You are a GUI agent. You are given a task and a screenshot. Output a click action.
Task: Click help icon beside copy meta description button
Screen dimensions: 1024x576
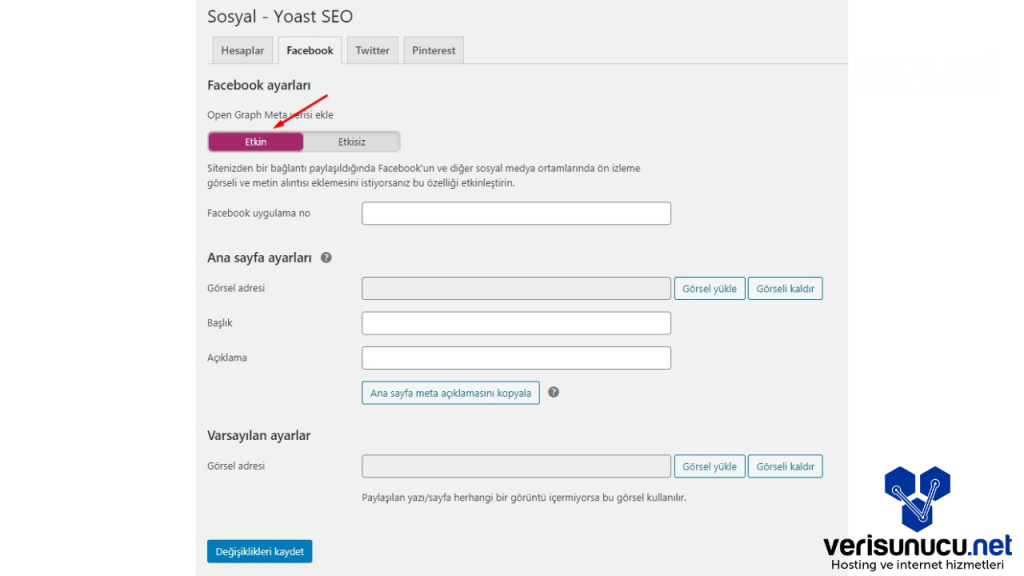(x=553, y=393)
